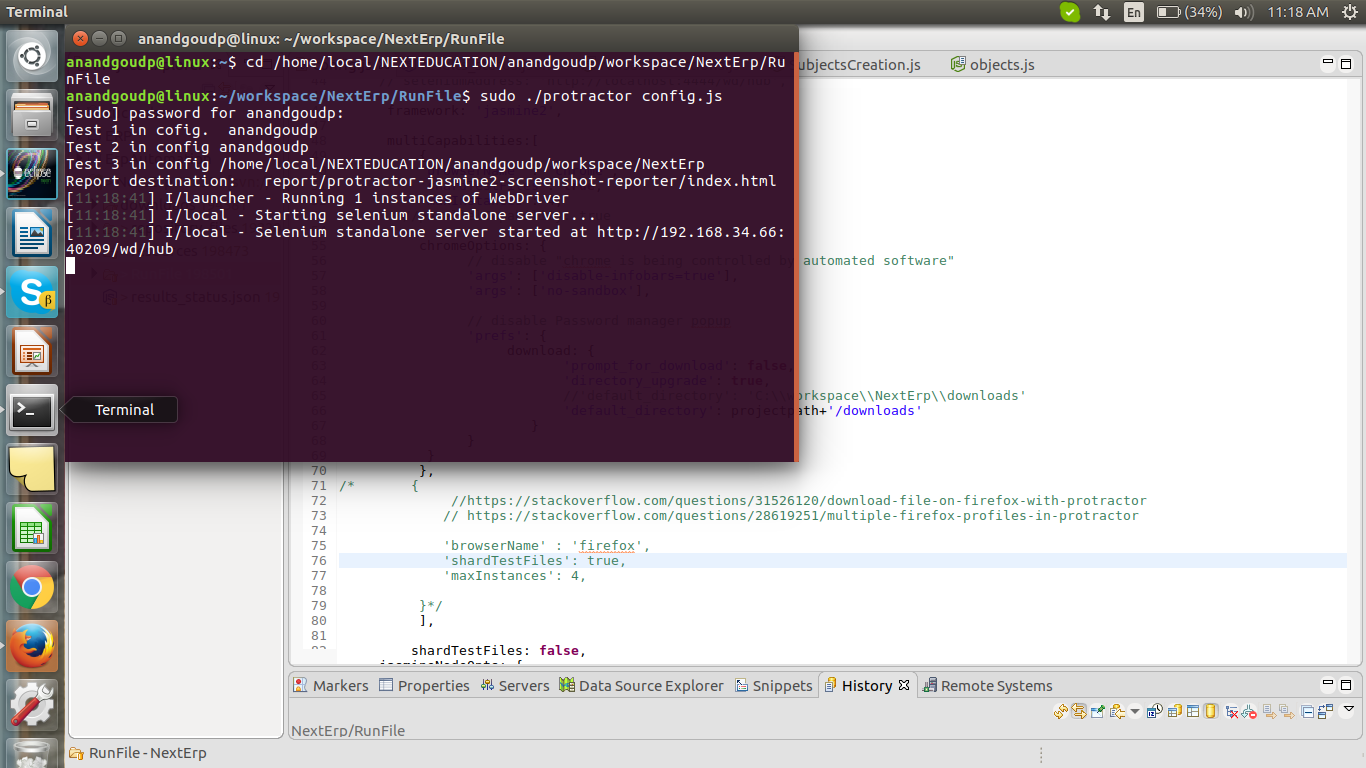Click the green Skype status indicator
This screenshot has height=768, width=1366.
click(x=1069, y=12)
